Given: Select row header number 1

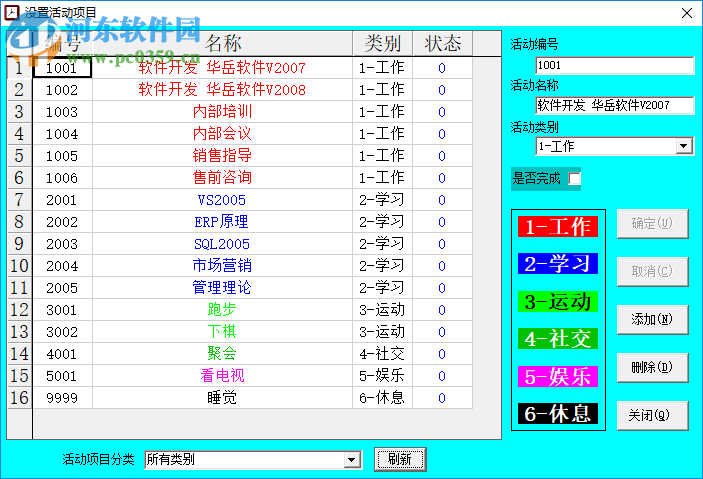Looking at the screenshot, I should click(19, 68).
